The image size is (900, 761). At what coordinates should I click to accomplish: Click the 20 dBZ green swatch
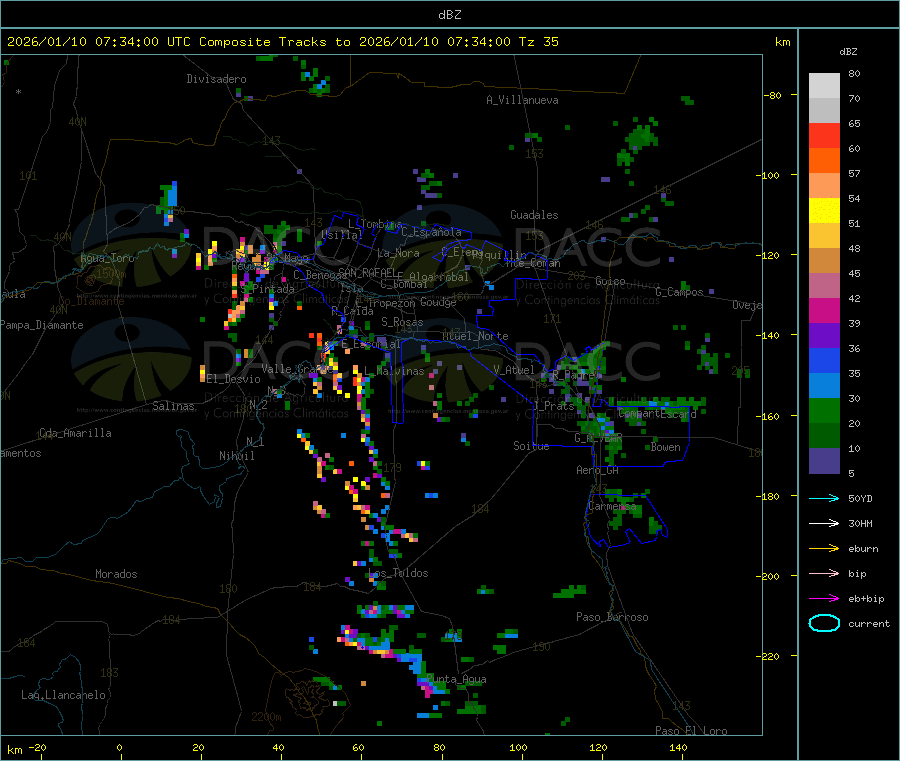[x=824, y=410]
